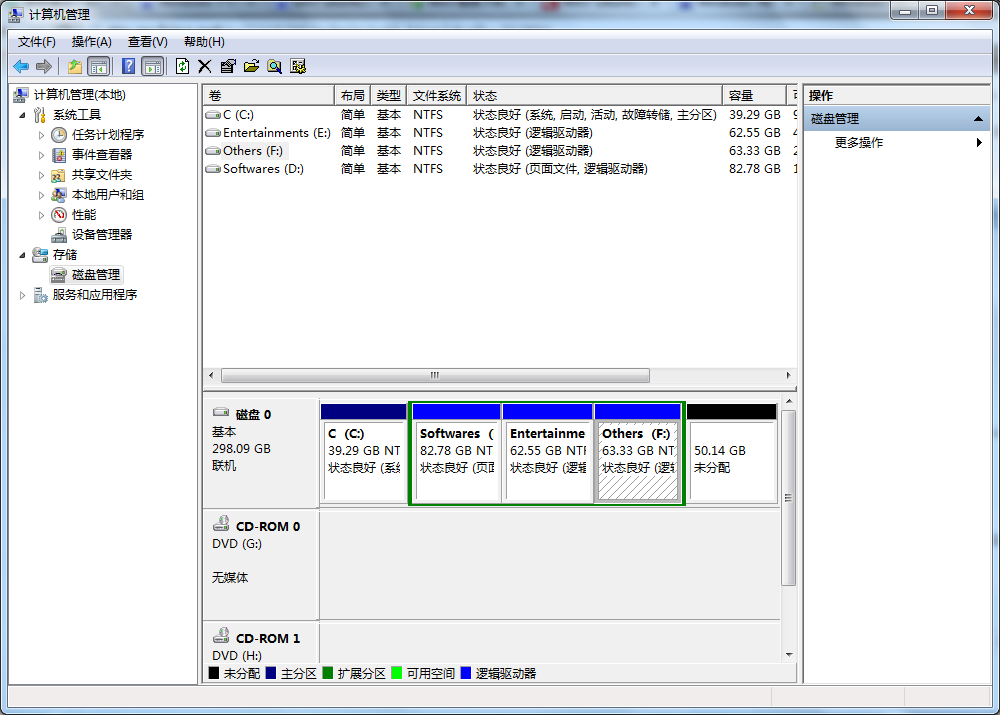The image size is (1000, 715).
Task: Expand the 任务计划程序 node
Action: (x=41, y=135)
